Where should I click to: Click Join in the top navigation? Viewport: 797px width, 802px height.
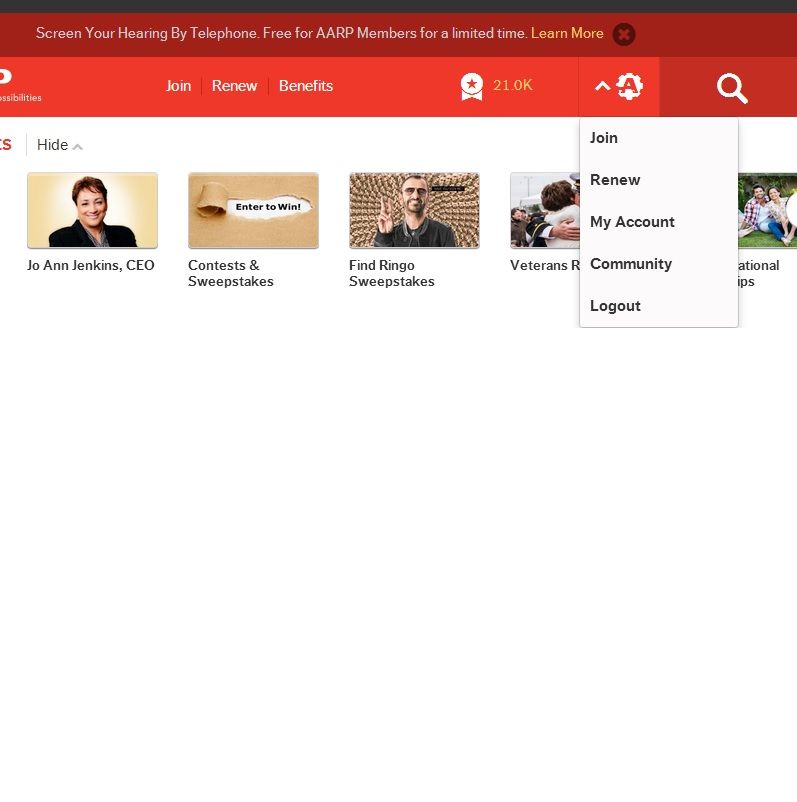(x=178, y=86)
